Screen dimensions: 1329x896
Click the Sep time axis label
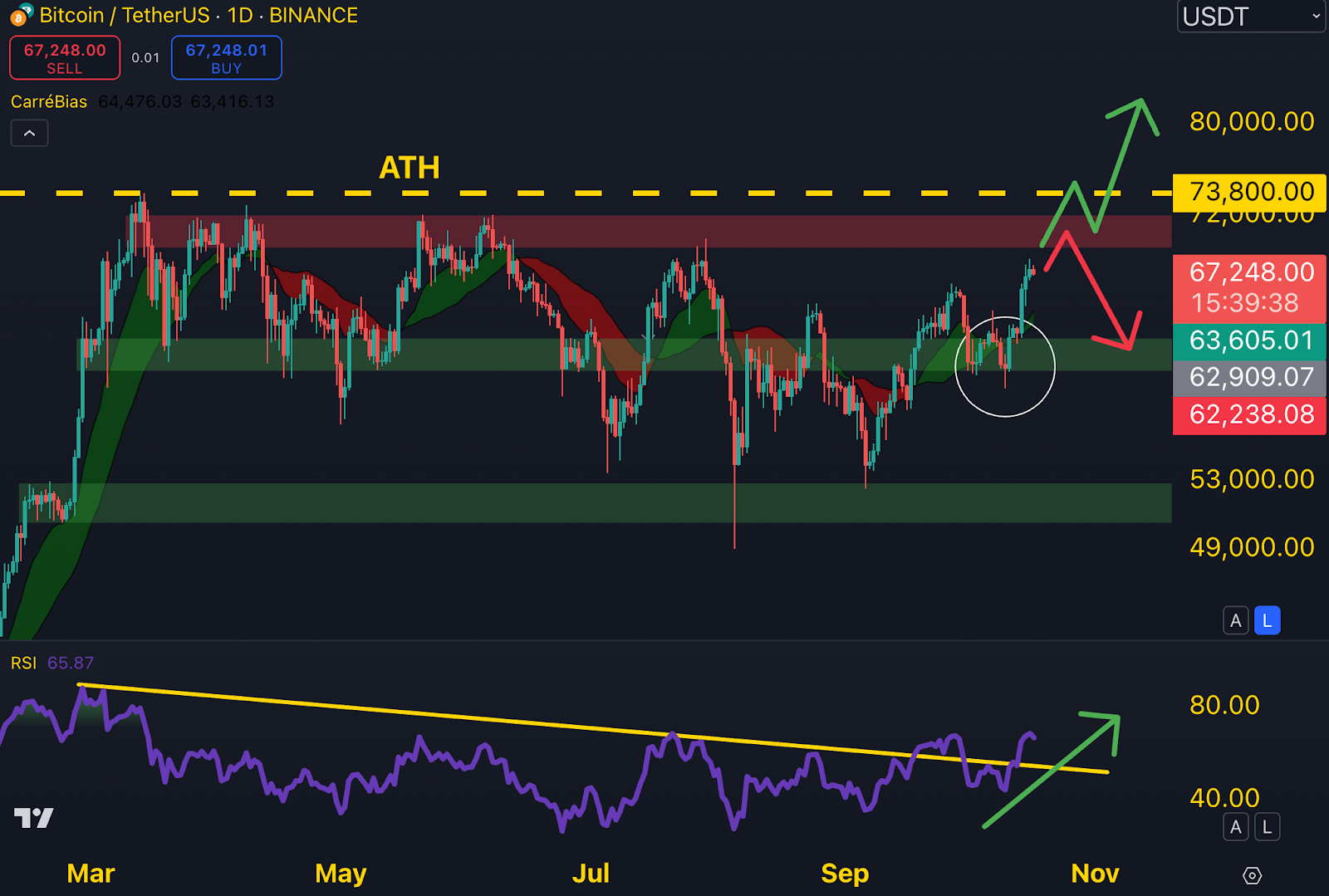tap(845, 874)
